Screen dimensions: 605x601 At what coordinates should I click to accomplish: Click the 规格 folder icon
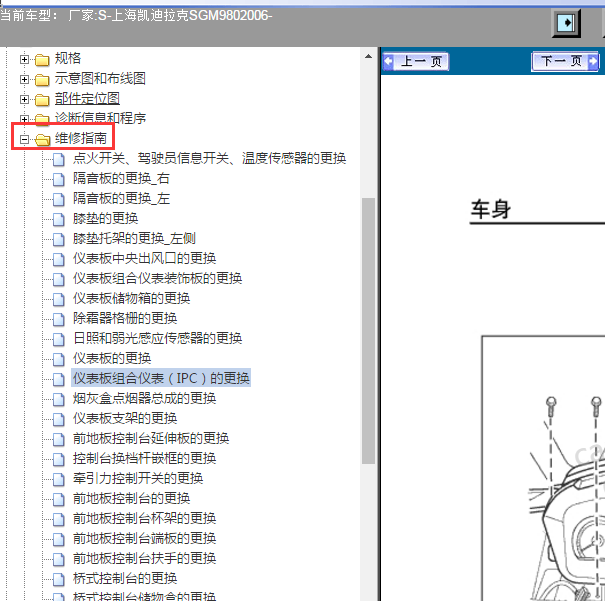pyautogui.click(x=42, y=60)
